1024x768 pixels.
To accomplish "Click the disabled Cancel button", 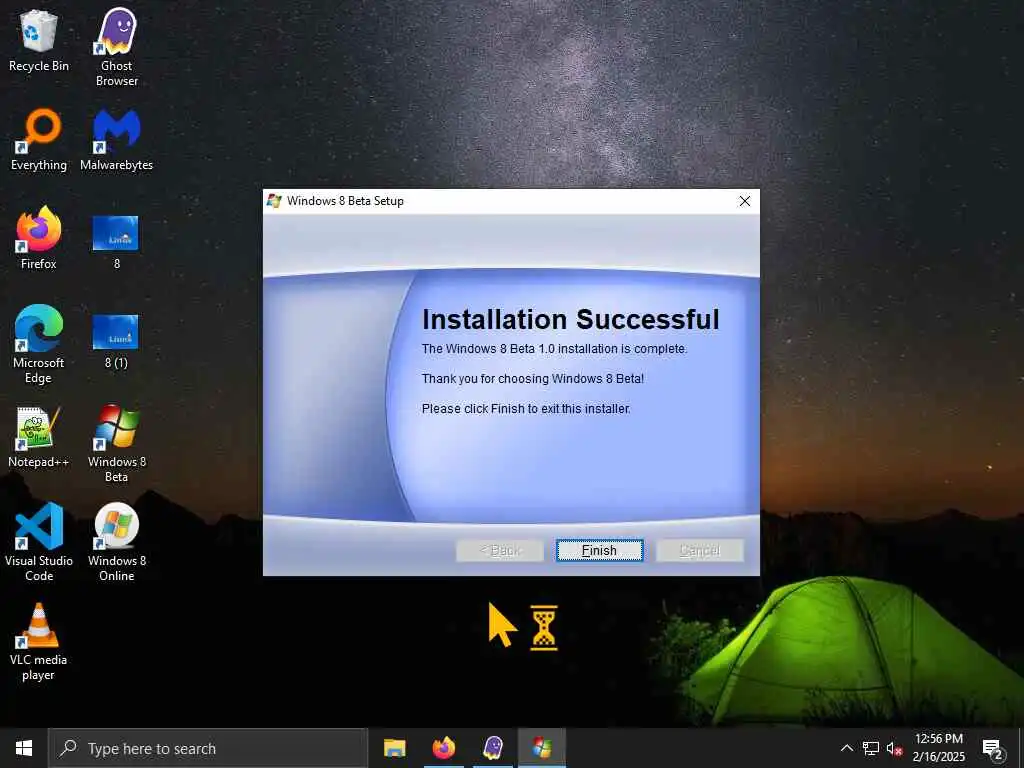I will pos(699,551).
